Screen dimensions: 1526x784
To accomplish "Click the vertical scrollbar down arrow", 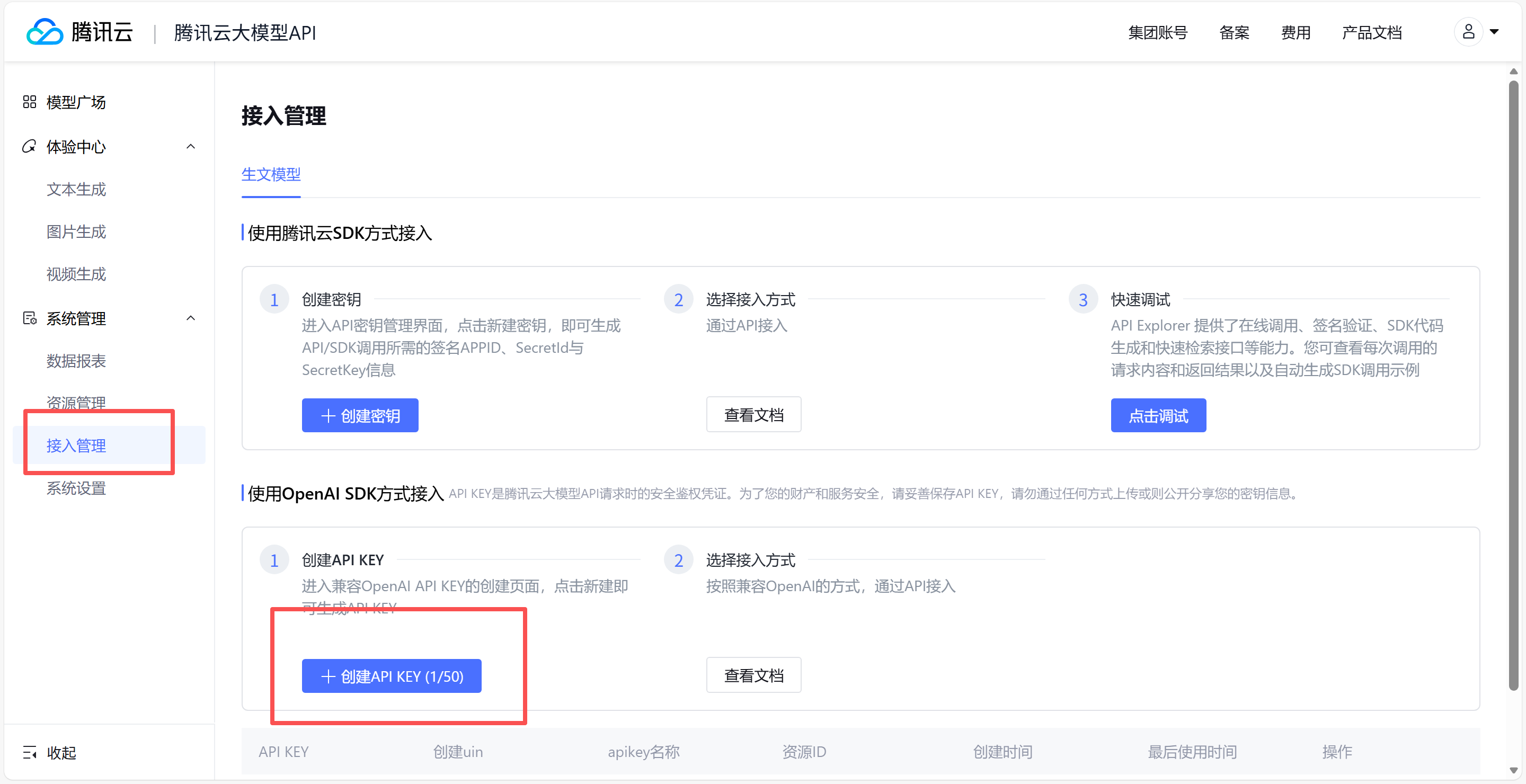I will point(1514,770).
